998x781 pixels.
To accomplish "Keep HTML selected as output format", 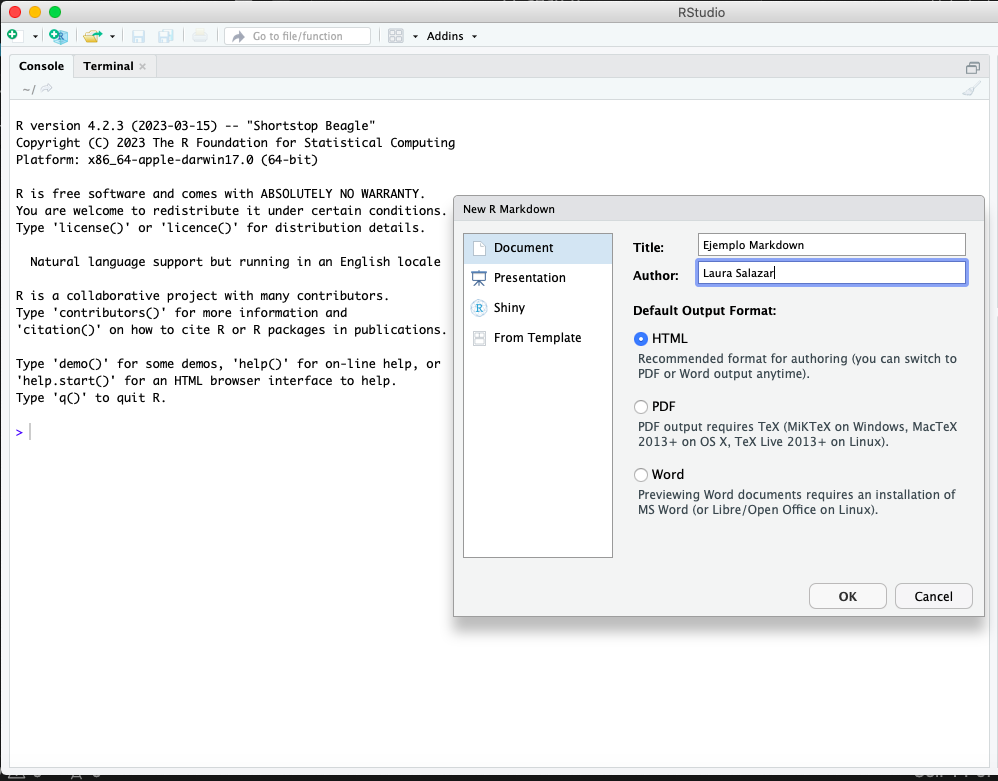I will (640, 339).
